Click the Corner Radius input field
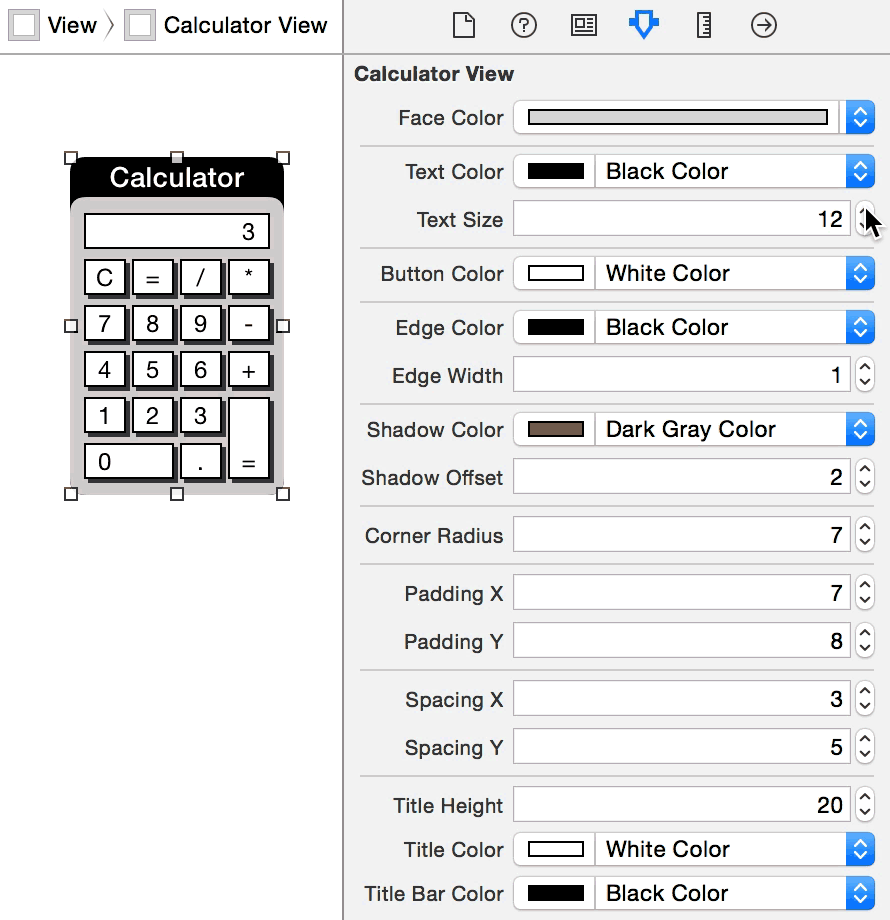The image size is (890, 920). tap(680, 535)
